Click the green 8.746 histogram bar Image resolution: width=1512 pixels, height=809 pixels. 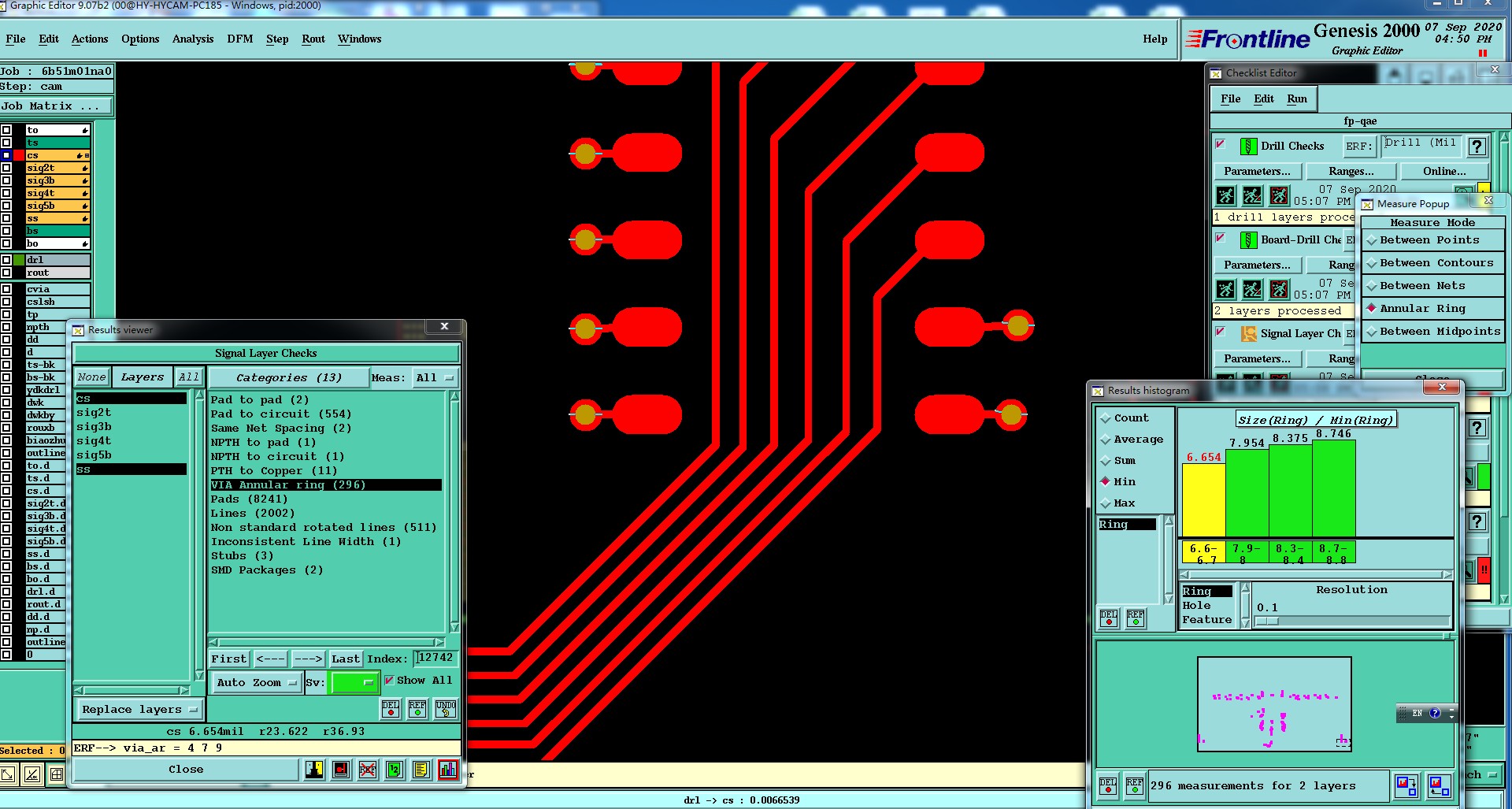(1333, 488)
